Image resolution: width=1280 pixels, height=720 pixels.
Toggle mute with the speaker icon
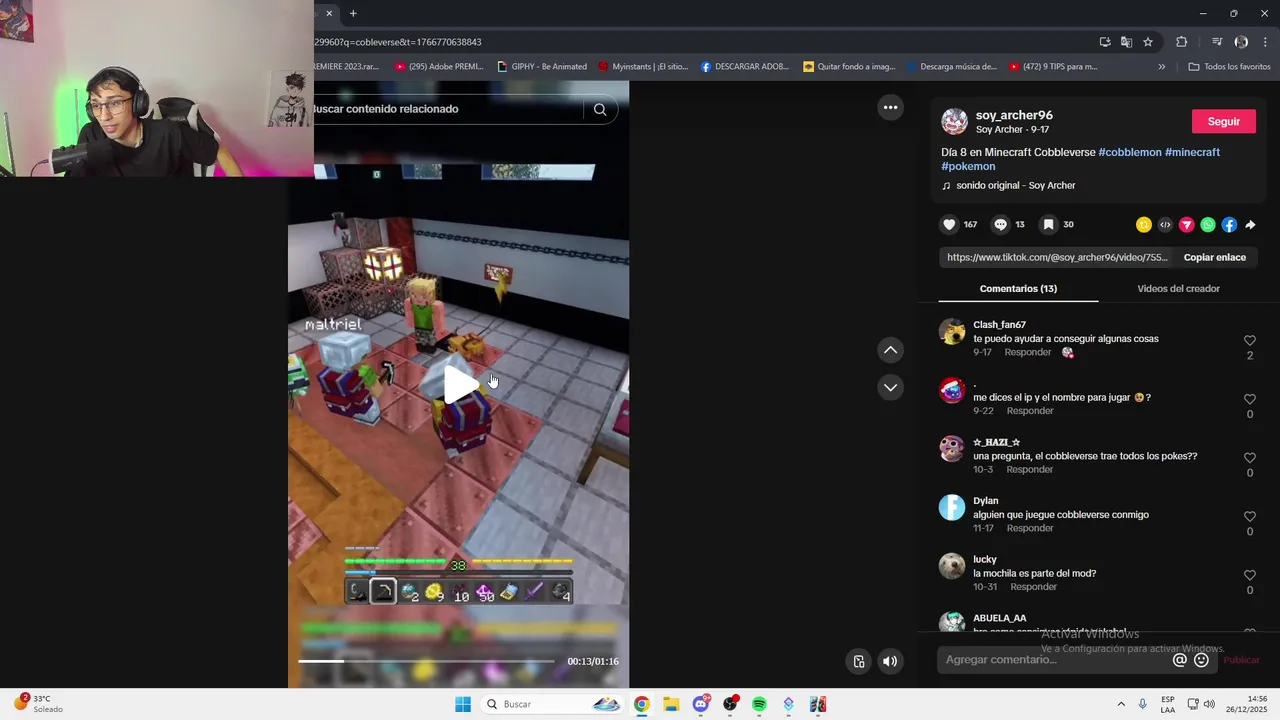pos(890,661)
